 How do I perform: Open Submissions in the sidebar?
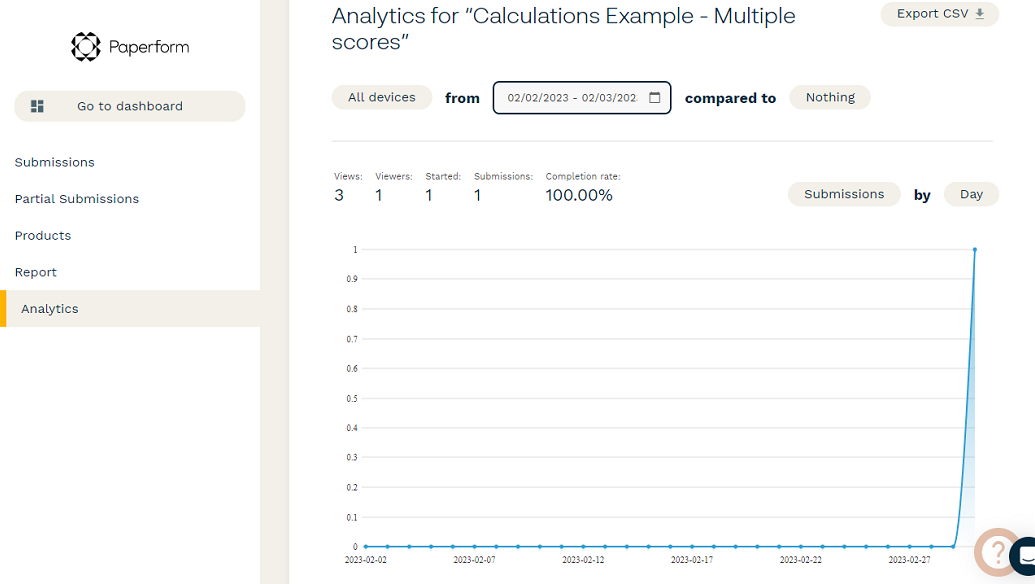(x=55, y=162)
